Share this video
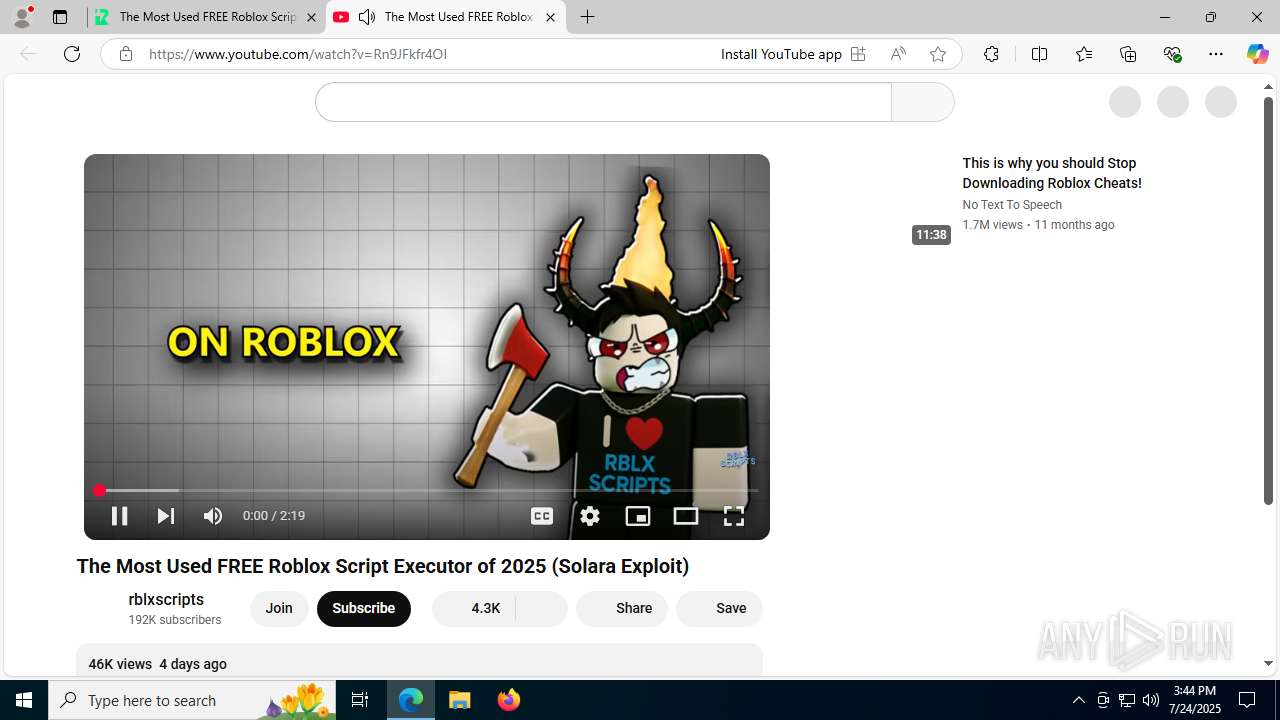1280x720 pixels. point(622,608)
